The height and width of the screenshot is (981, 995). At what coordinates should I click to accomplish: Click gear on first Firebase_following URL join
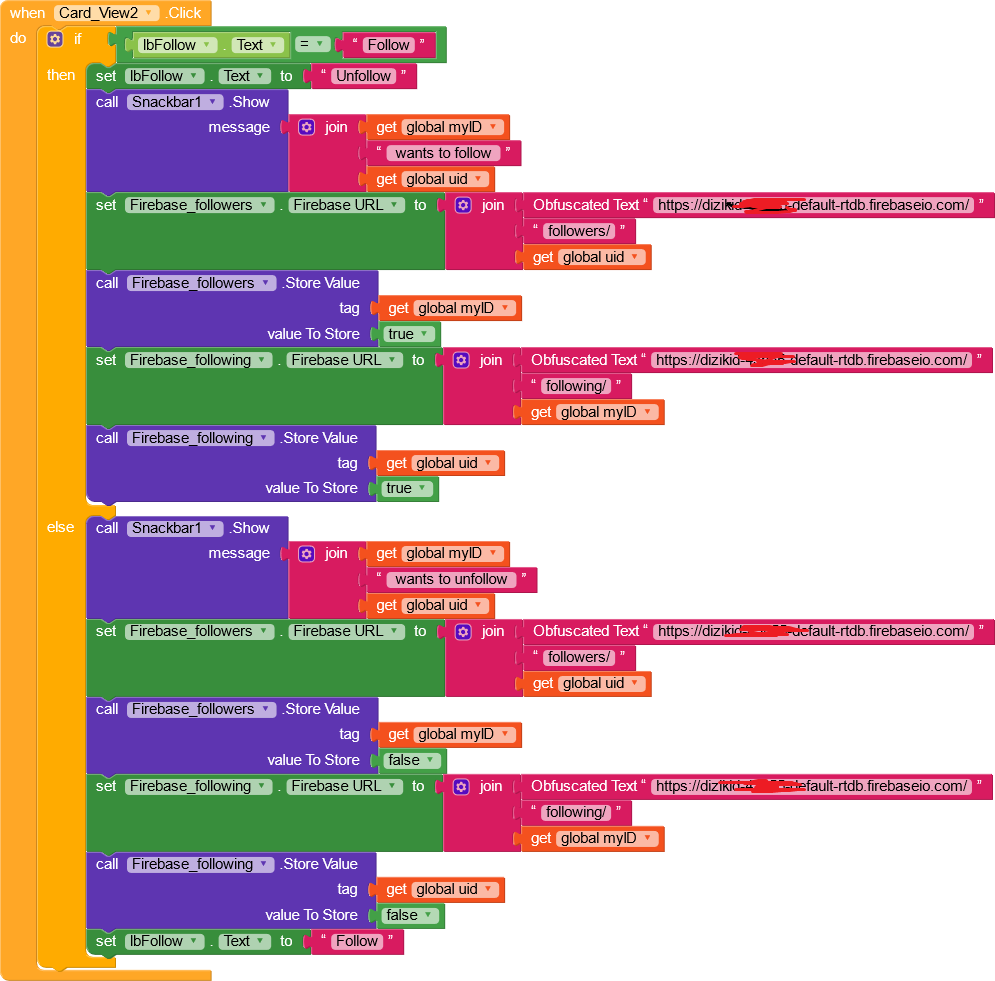pyautogui.click(x=461, y=360)
